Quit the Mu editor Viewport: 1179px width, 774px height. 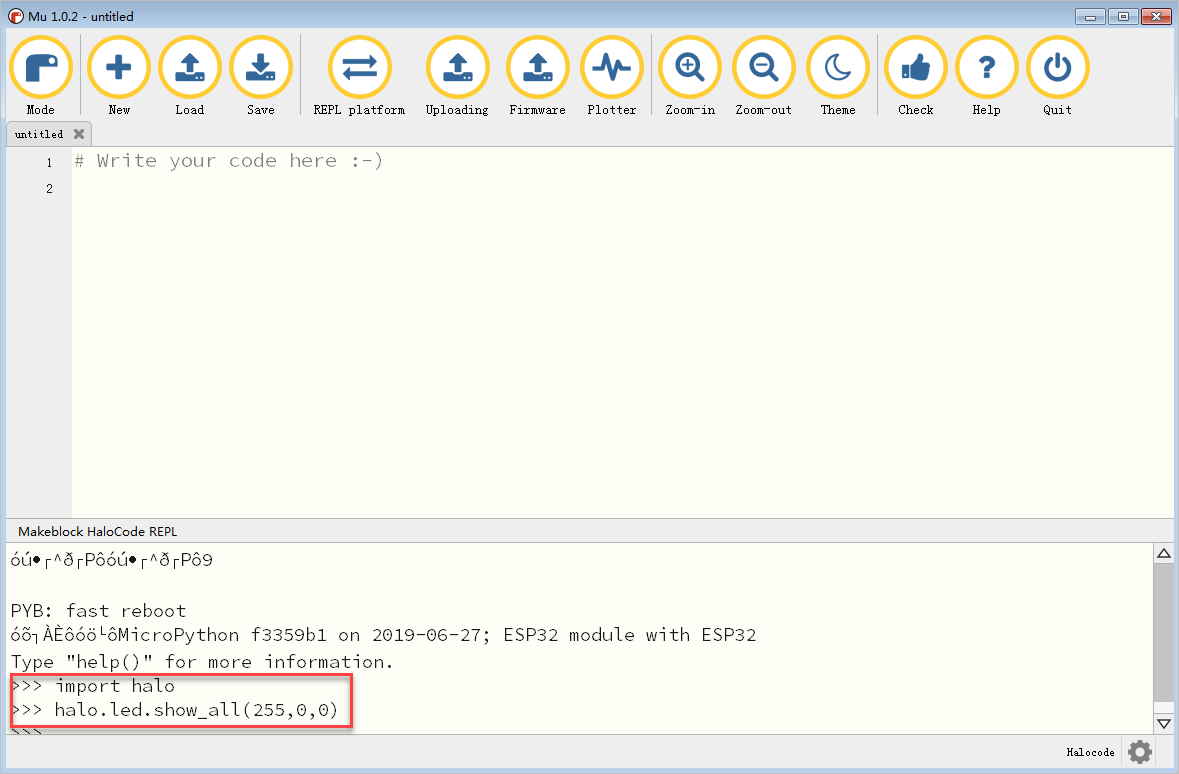1057,68
